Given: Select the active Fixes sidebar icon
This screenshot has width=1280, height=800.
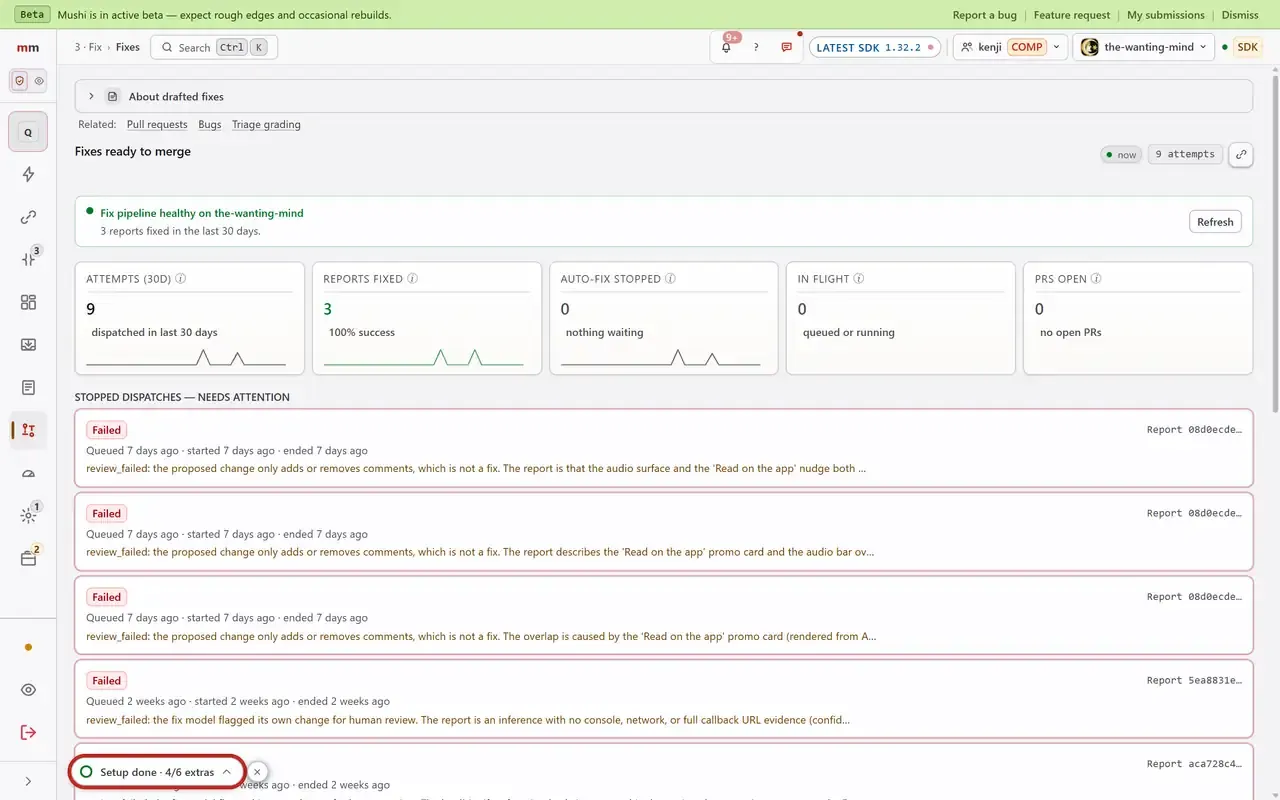Looking at the screenshot, I should (x=28, y=430).
